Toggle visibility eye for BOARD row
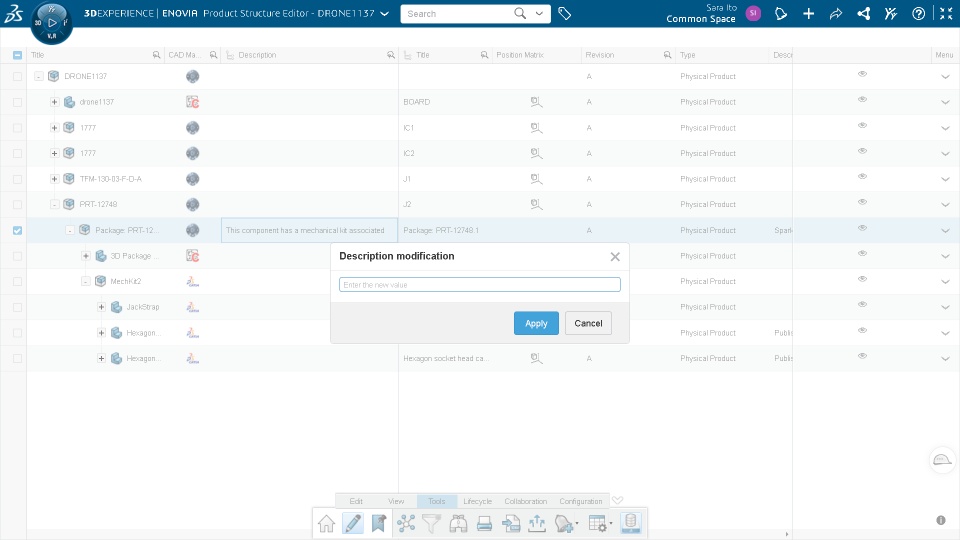The height and width of the screenshot is (540, 960). pyautogui.click(x=862, y=100)
